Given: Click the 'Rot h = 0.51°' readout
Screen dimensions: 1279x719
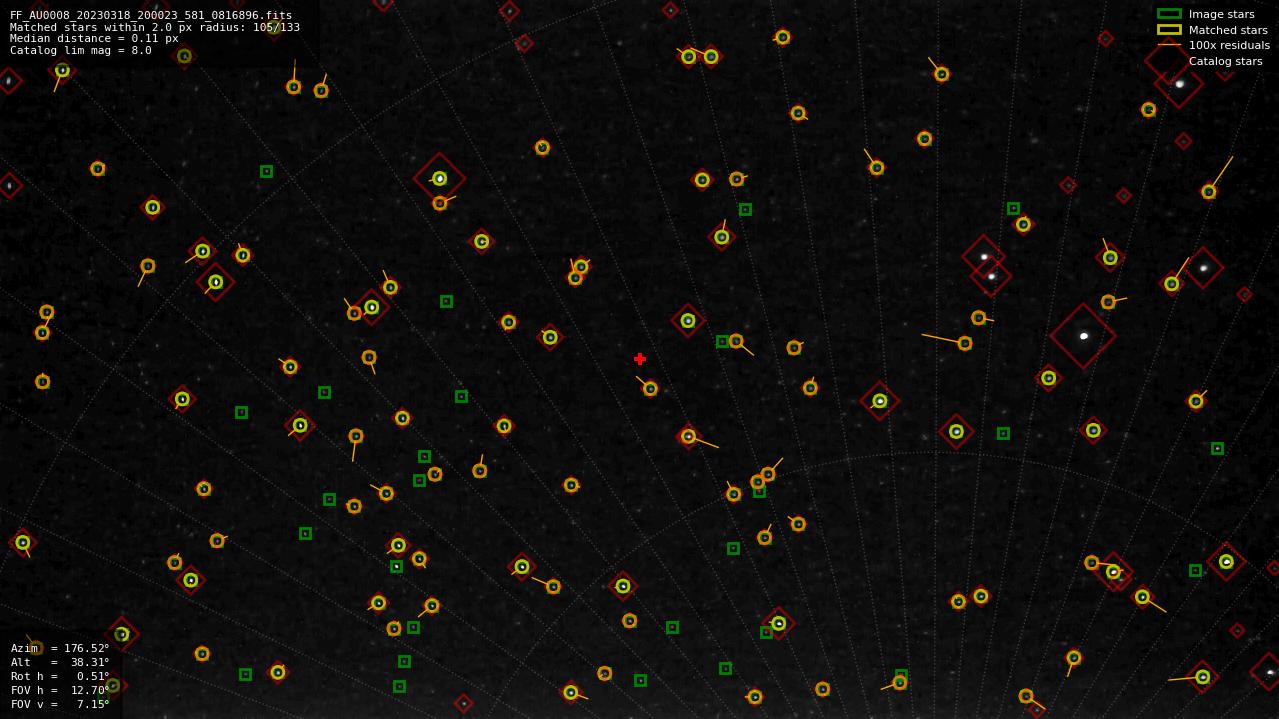Looking at the screenshot, I should (x=60, y=676).
